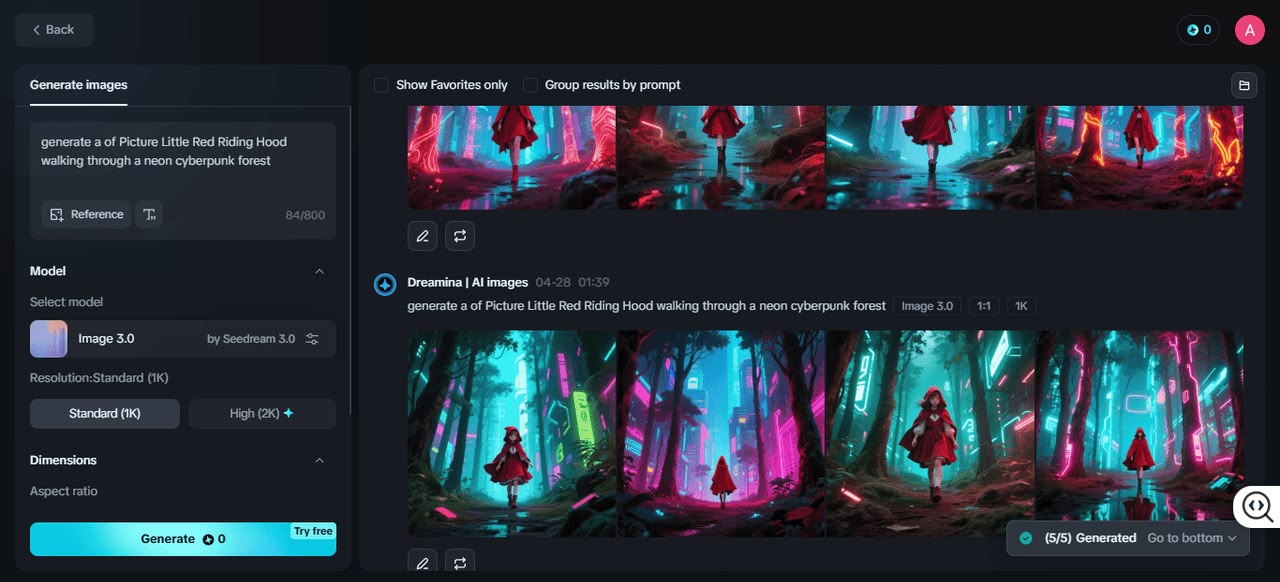1280x582 pixels.
Task: Select High (2K) resolution
Action: coord(262,413)
